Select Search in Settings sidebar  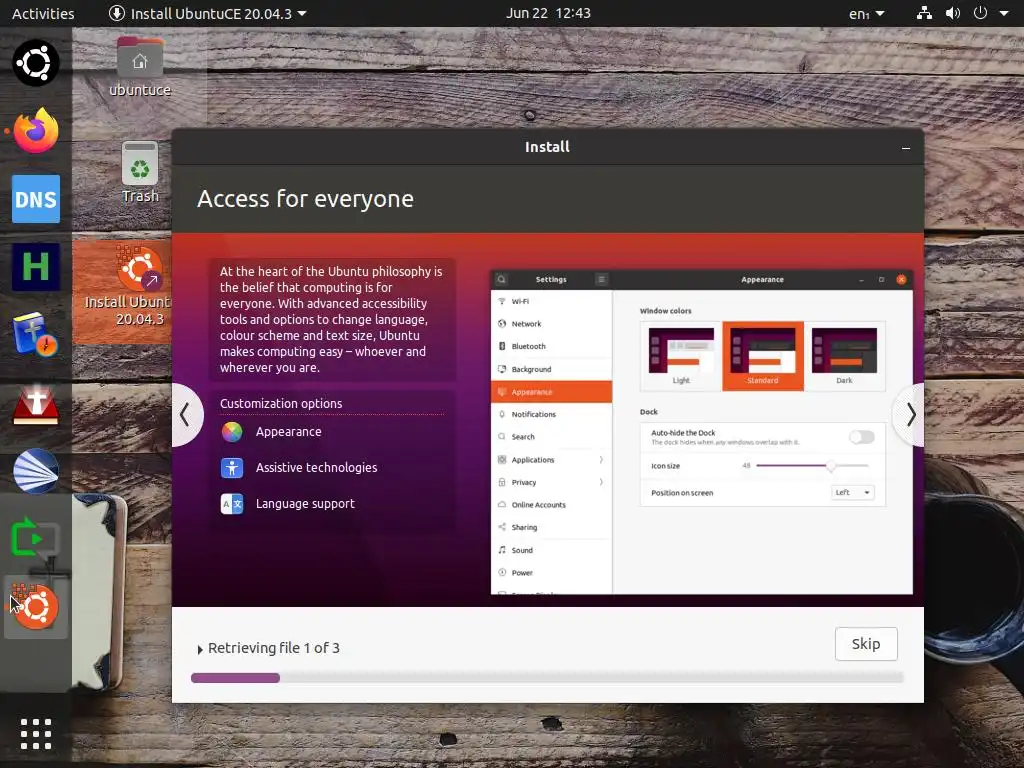[551, 437]
